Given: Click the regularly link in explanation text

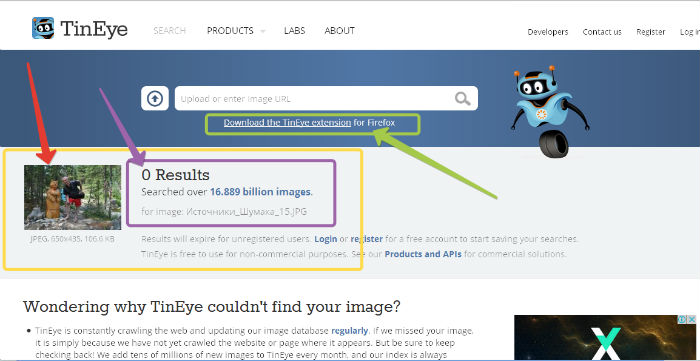Looking at the screenshot, I should click(x=350, y=331).
